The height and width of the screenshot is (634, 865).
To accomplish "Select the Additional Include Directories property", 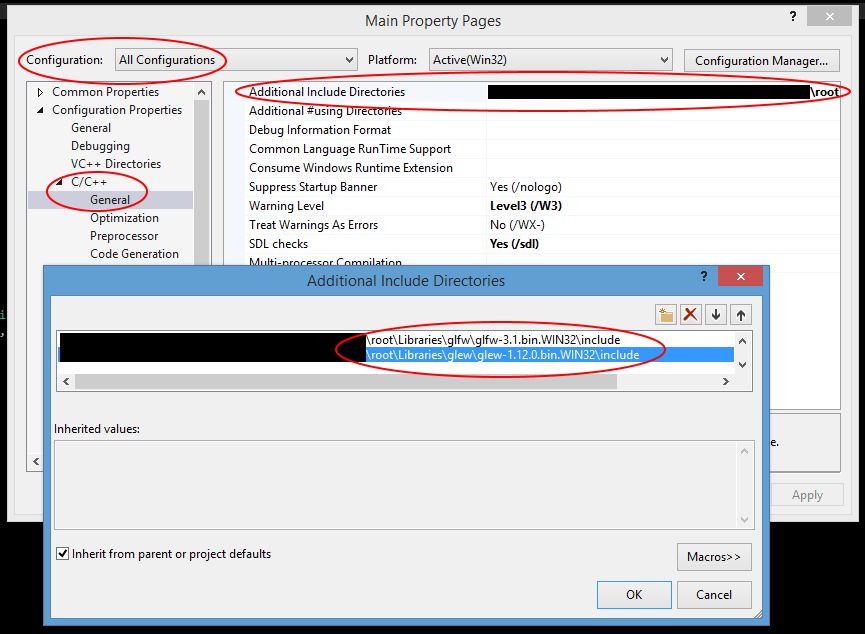I will click(327, 92).
